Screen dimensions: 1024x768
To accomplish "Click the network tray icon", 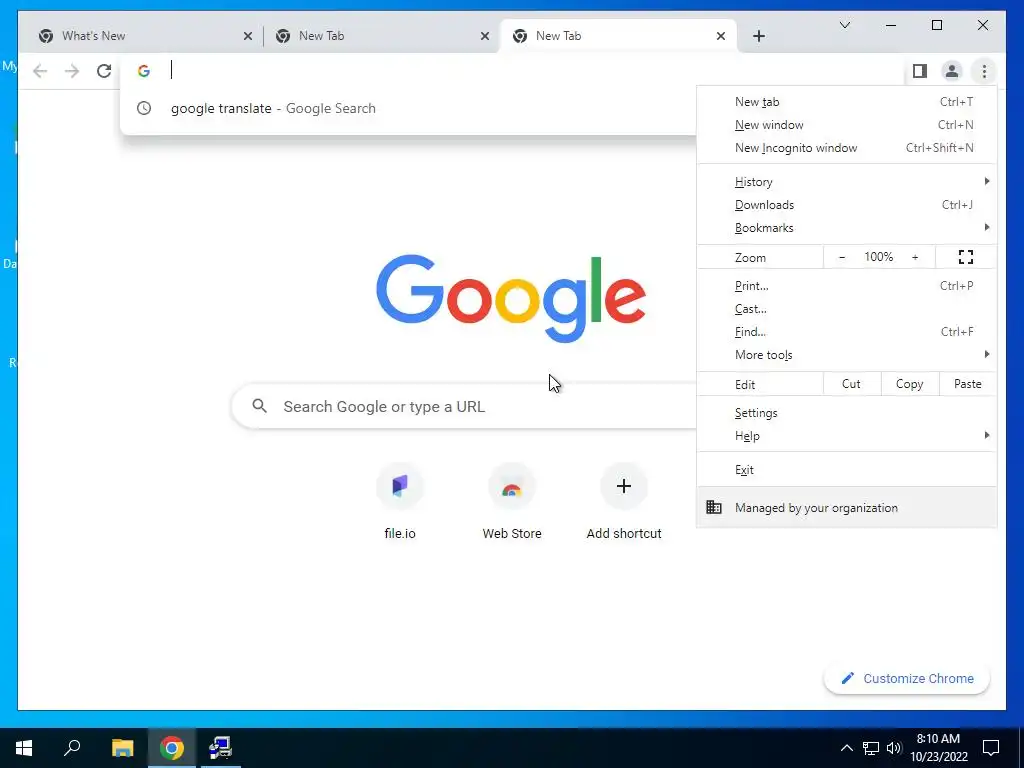I will 871,748.
